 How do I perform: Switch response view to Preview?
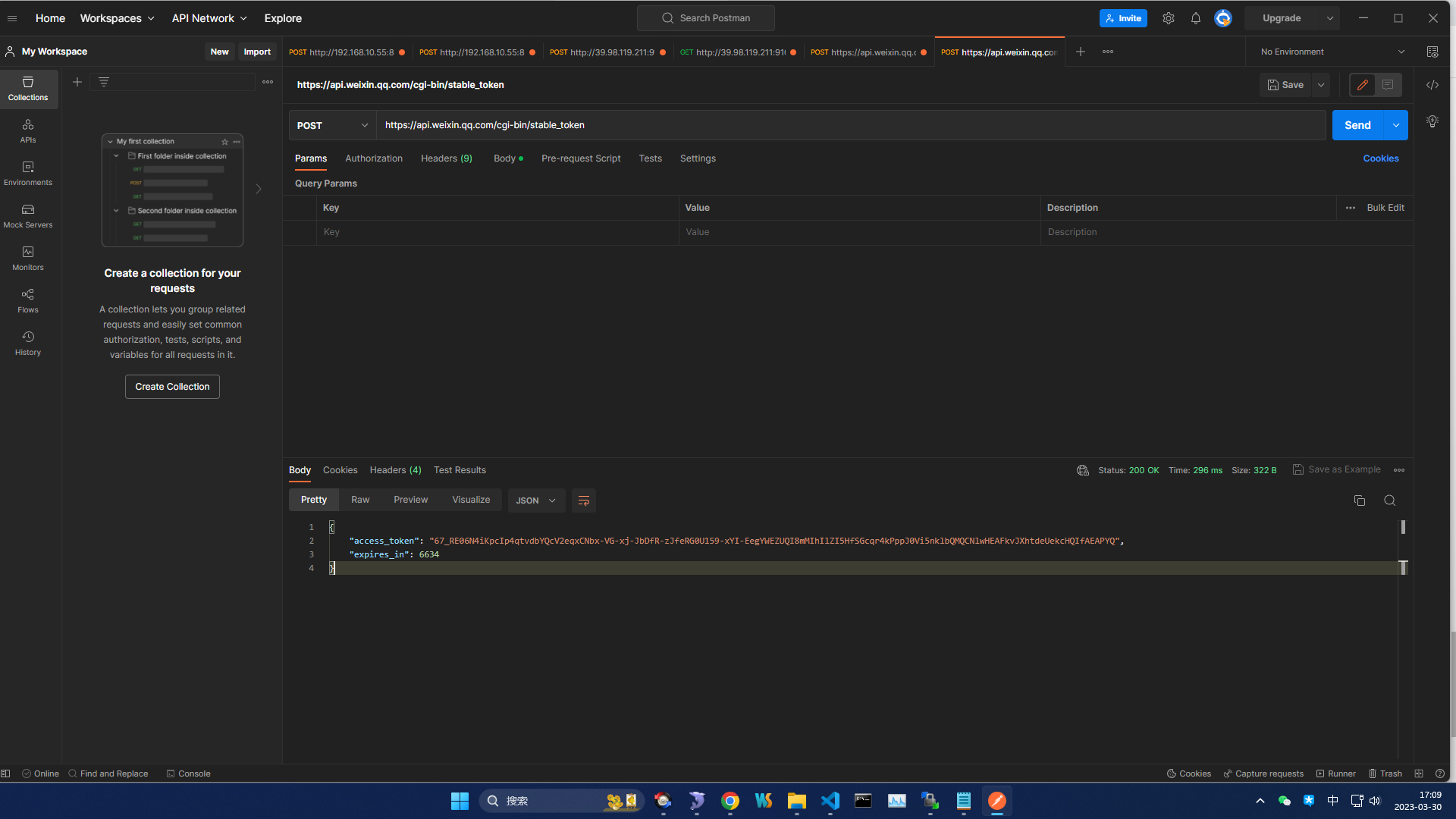pyautogui.click(x=411, y=500)
